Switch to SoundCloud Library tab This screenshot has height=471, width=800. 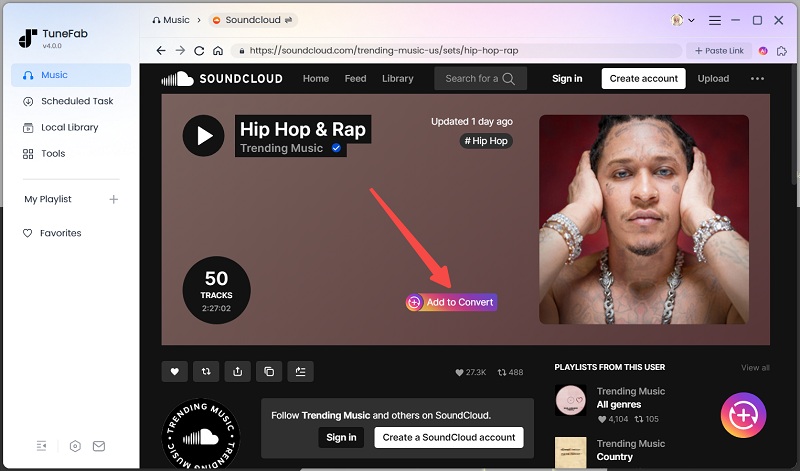click(x=397, y=79)
